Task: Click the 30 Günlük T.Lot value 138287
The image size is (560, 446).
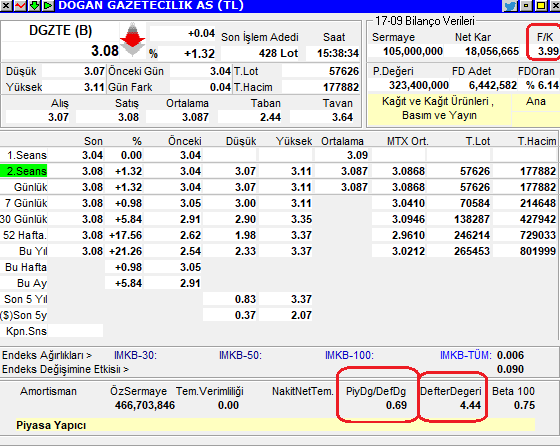Action: [x=471, y=219]
